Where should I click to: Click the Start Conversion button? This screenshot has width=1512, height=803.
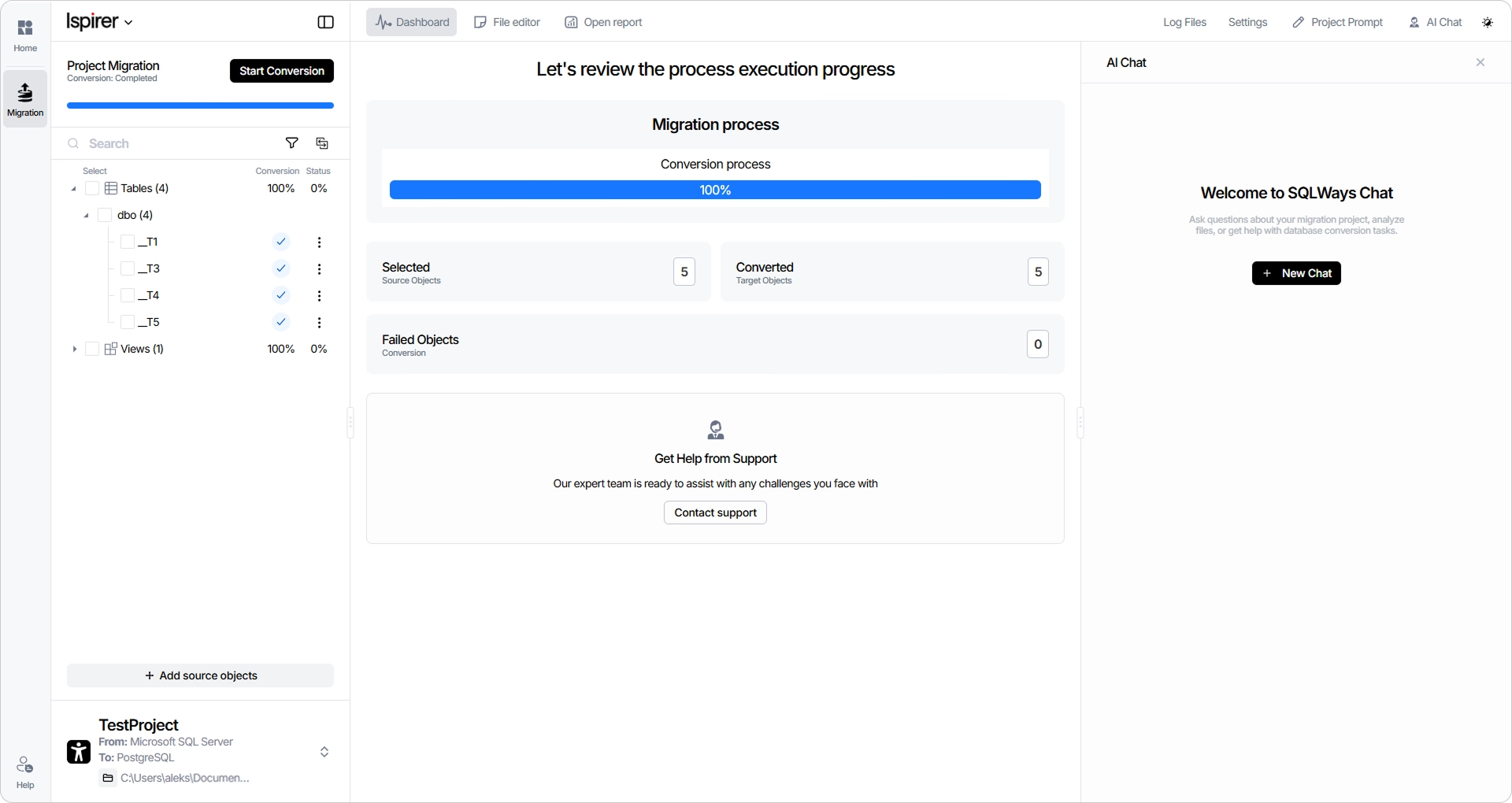(x=282, y=71)
